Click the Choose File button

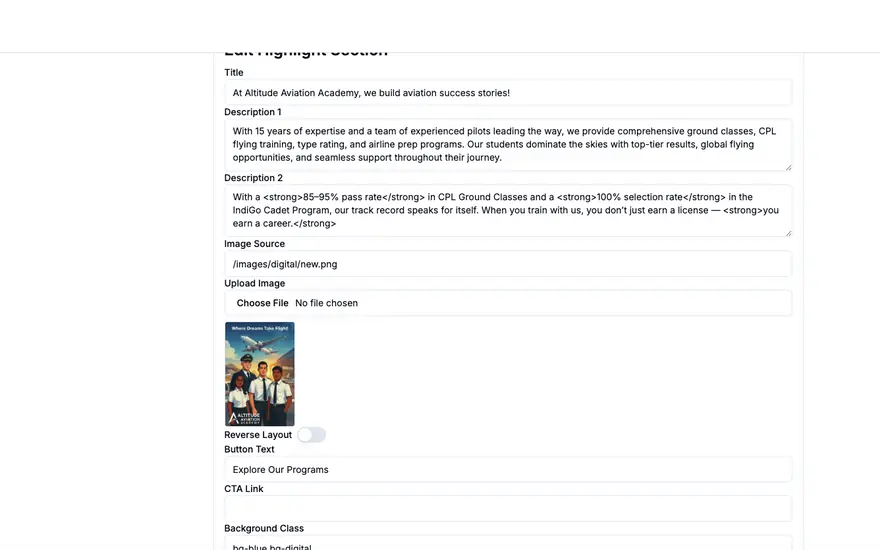pos(262,303)
